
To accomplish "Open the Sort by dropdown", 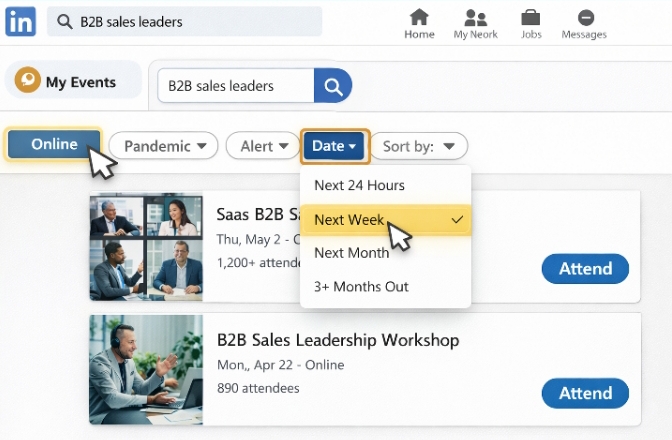I will 425,146.
